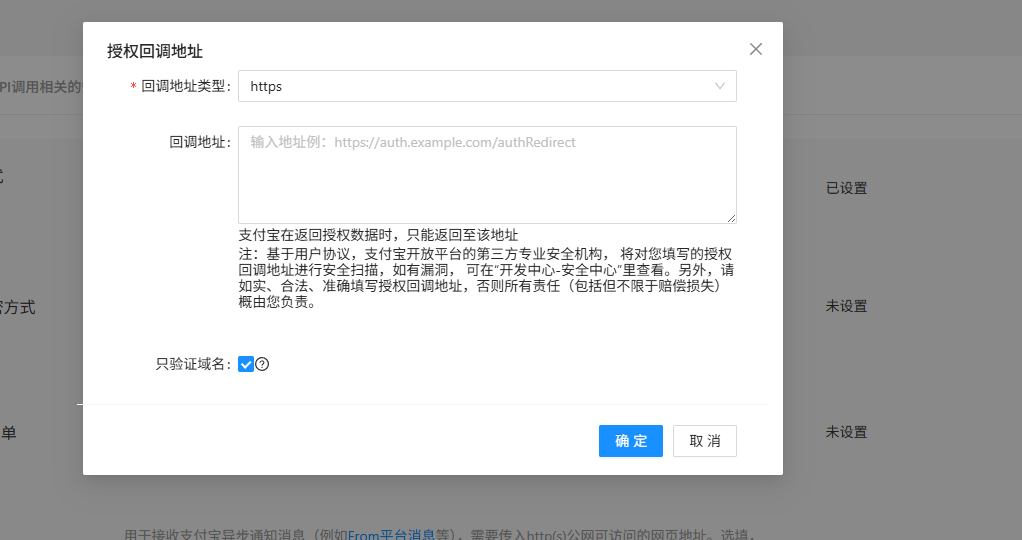
Task: Click the 注:基于用户协议 notice paragraph
Action: [486, 278]
